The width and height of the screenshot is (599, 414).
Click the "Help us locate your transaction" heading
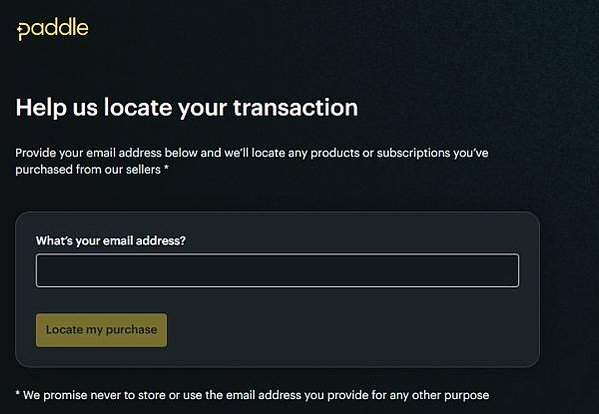click(x=187, y=108)
